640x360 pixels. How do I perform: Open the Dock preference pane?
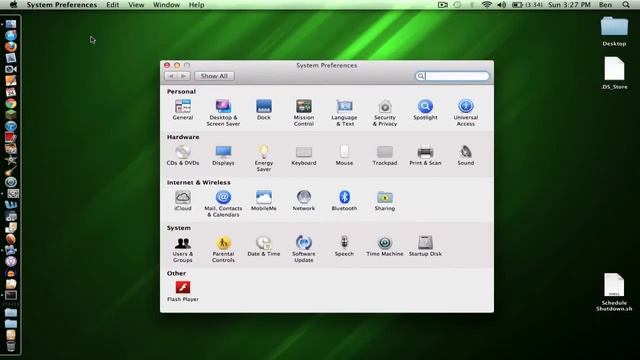pos(264,109)
